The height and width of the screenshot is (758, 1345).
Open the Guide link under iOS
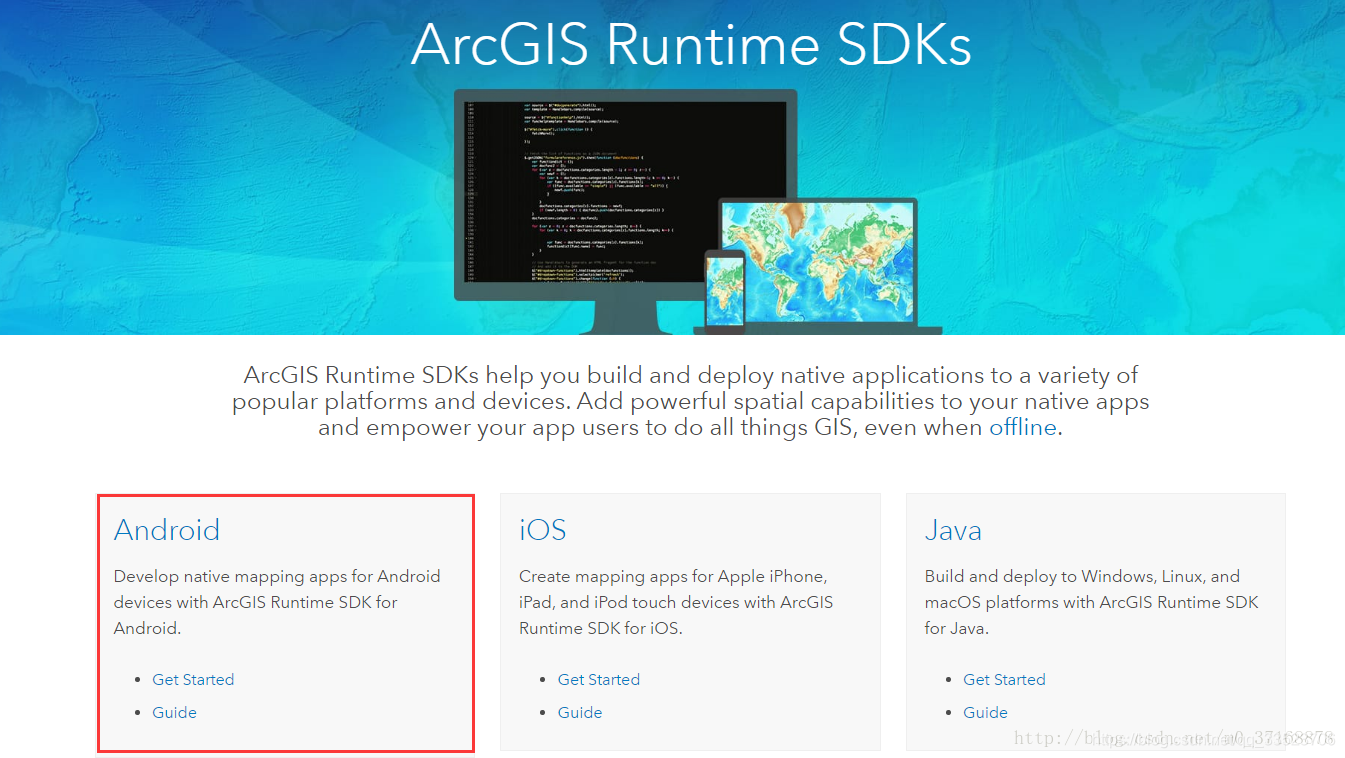[580, 712]
